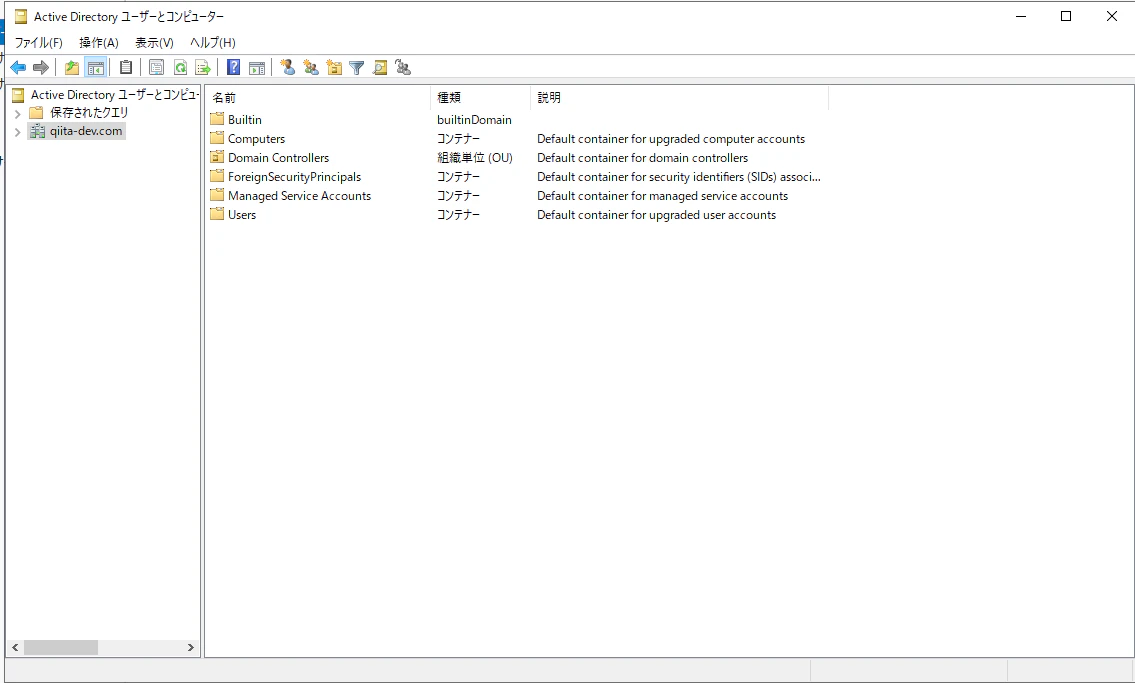The width and height of the screenshot is (1135, 683).
Task: Click the forward navigation arrow
Action: [x=41, y=68]
